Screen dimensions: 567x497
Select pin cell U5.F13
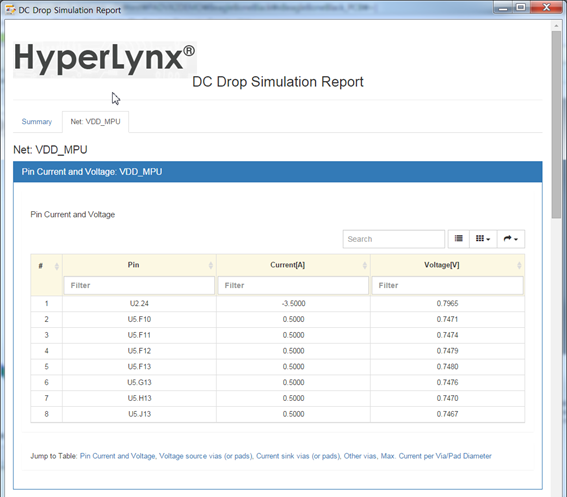click(139, 367)
